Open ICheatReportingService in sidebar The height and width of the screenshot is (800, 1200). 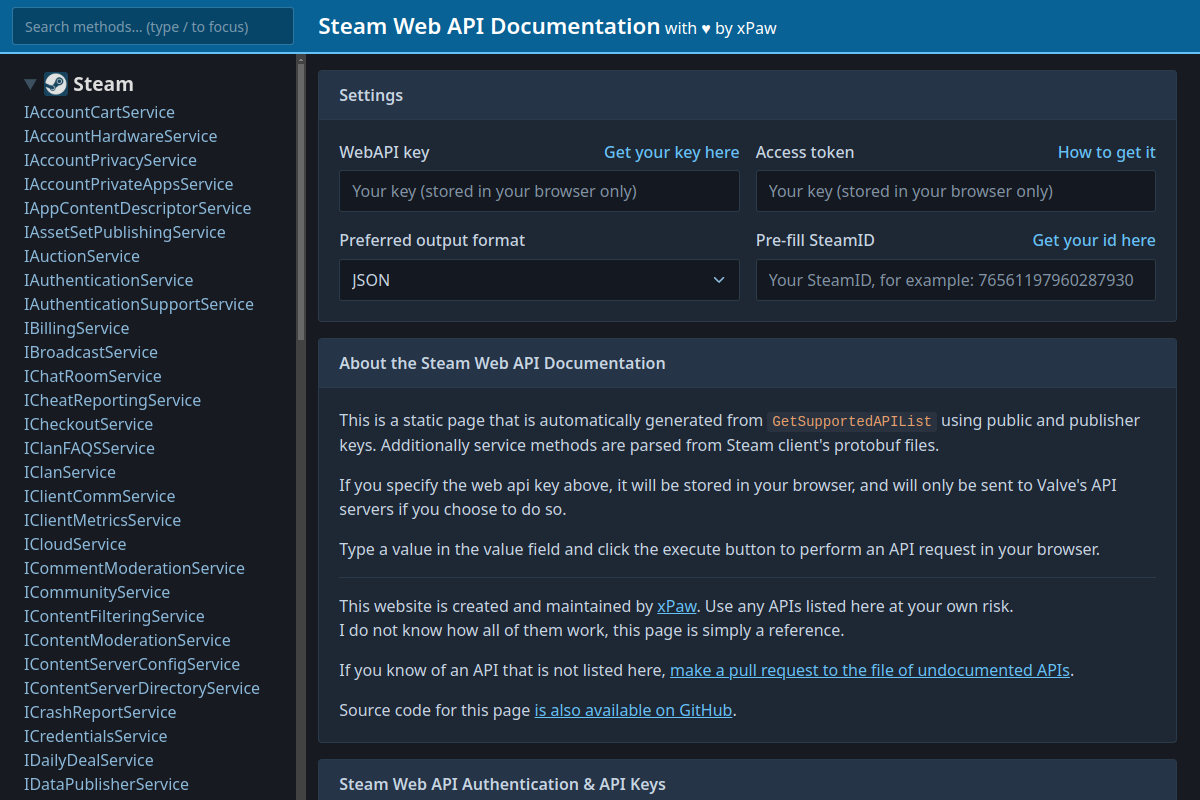[x=112, y=400]
